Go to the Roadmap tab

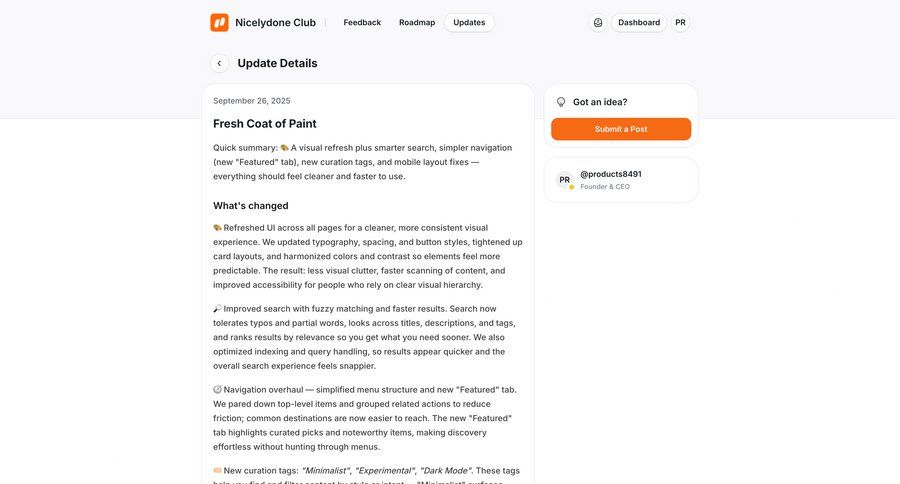click(417, 22)
